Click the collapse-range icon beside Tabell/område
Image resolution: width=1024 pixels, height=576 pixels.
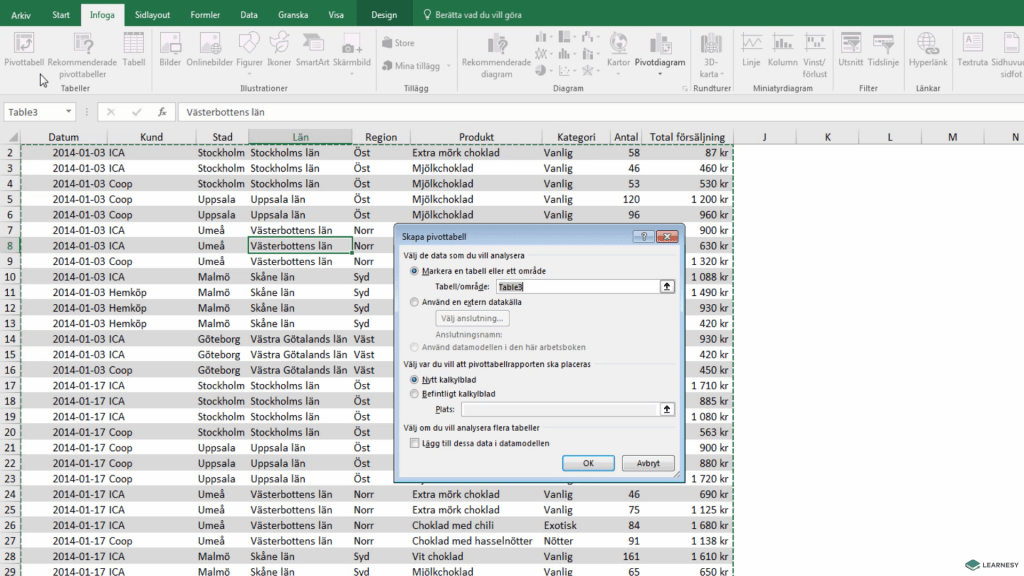pyautogui.click(x=666, y=286)
